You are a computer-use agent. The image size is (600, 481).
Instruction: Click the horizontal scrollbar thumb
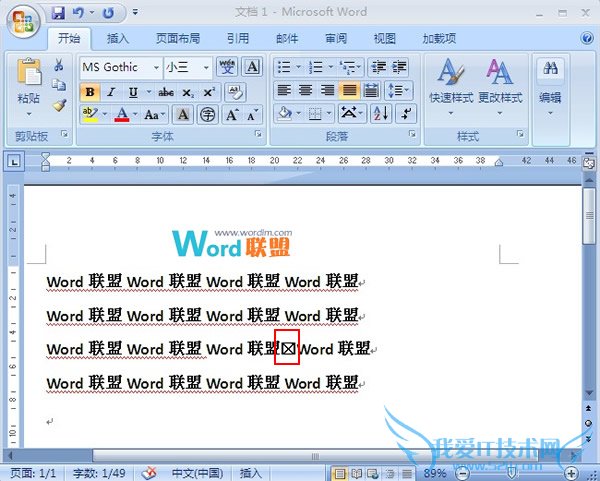coord(315,456)
